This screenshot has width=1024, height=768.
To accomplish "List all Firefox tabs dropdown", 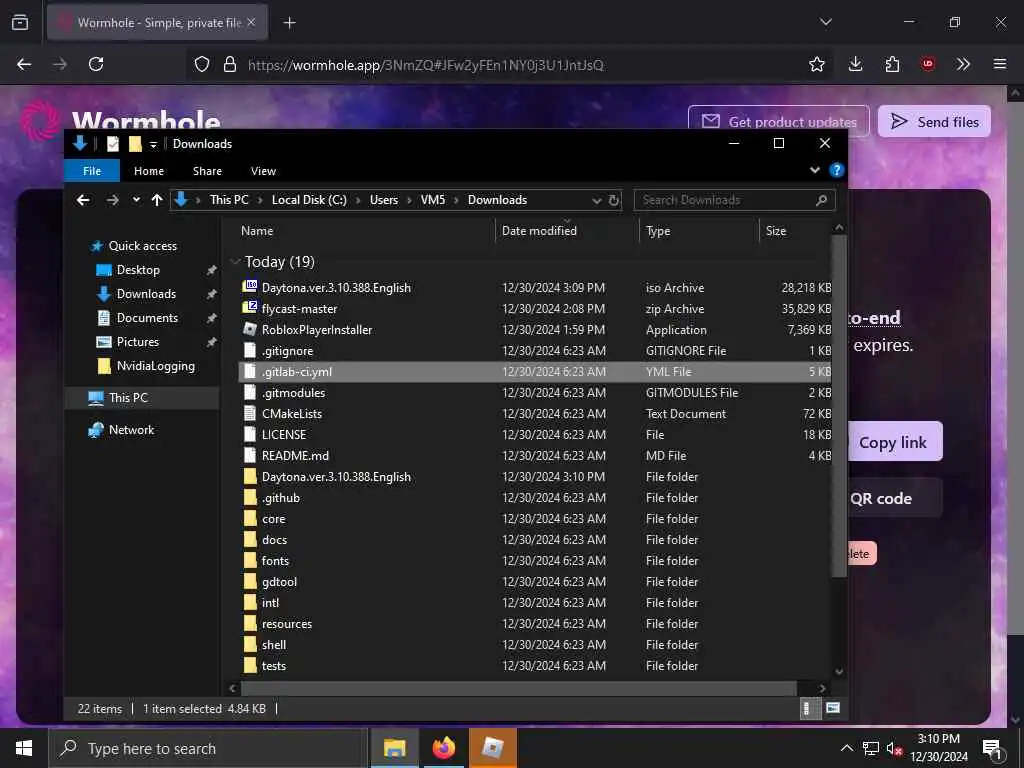I will tap(825, 22).
